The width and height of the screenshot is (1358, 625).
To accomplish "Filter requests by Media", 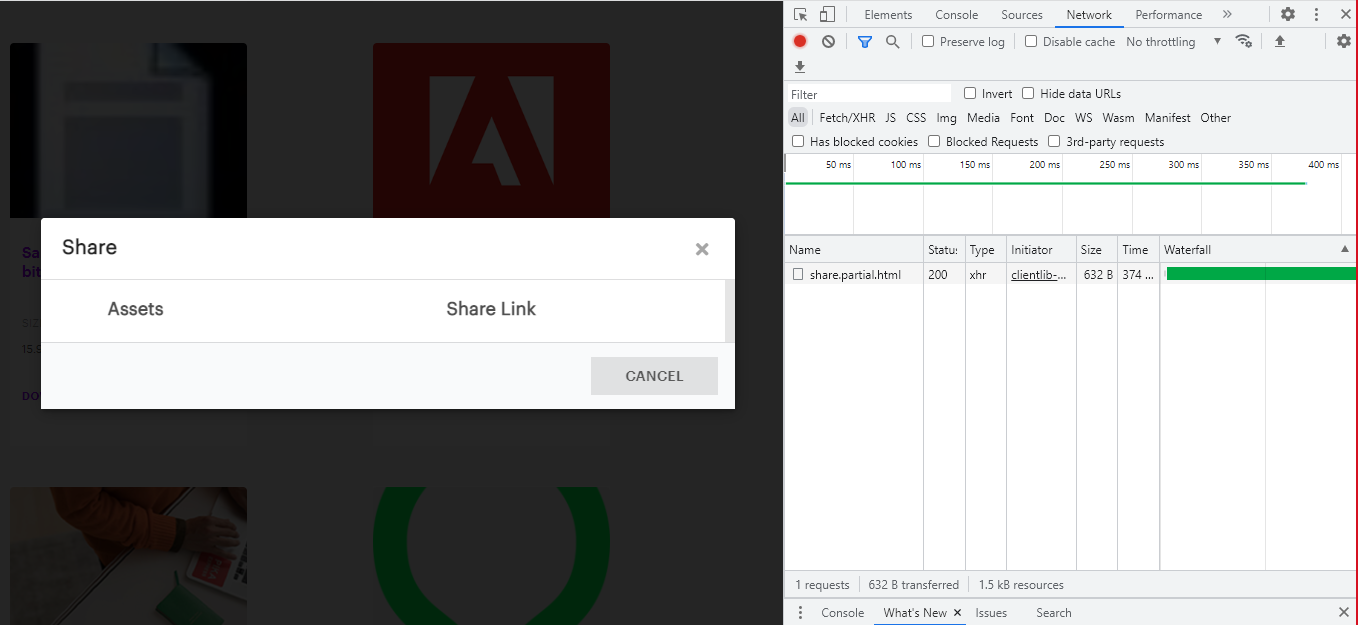I will (983, 117).
